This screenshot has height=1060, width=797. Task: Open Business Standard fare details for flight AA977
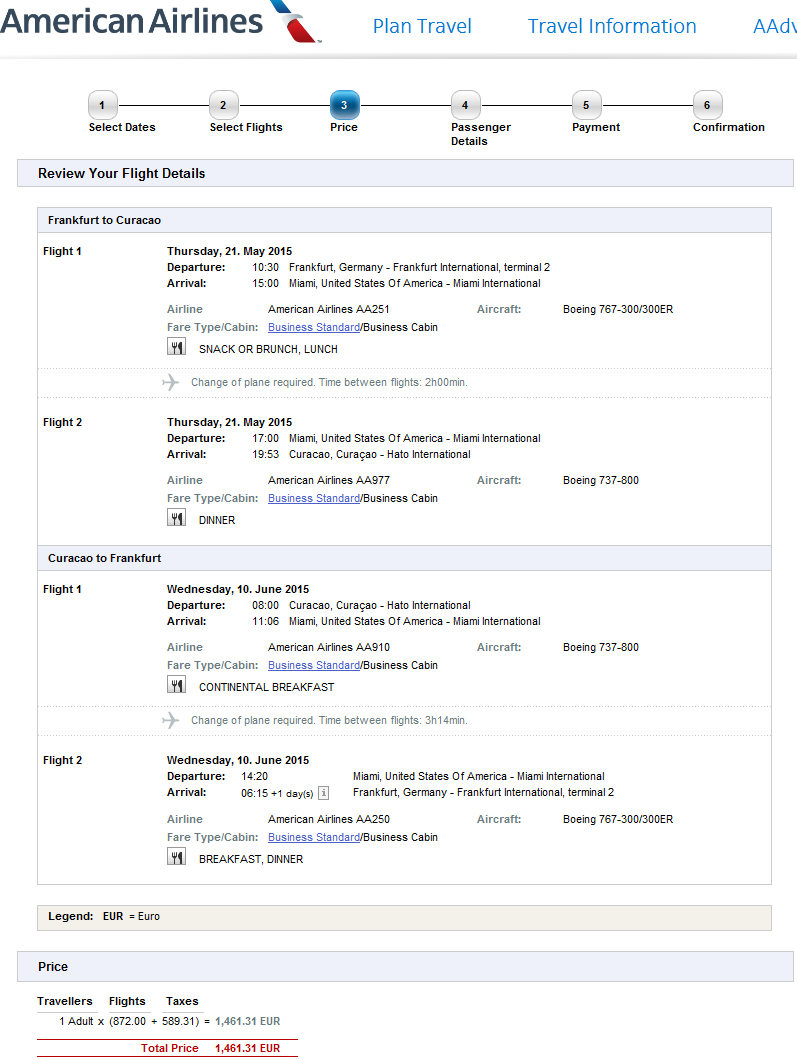314,498
